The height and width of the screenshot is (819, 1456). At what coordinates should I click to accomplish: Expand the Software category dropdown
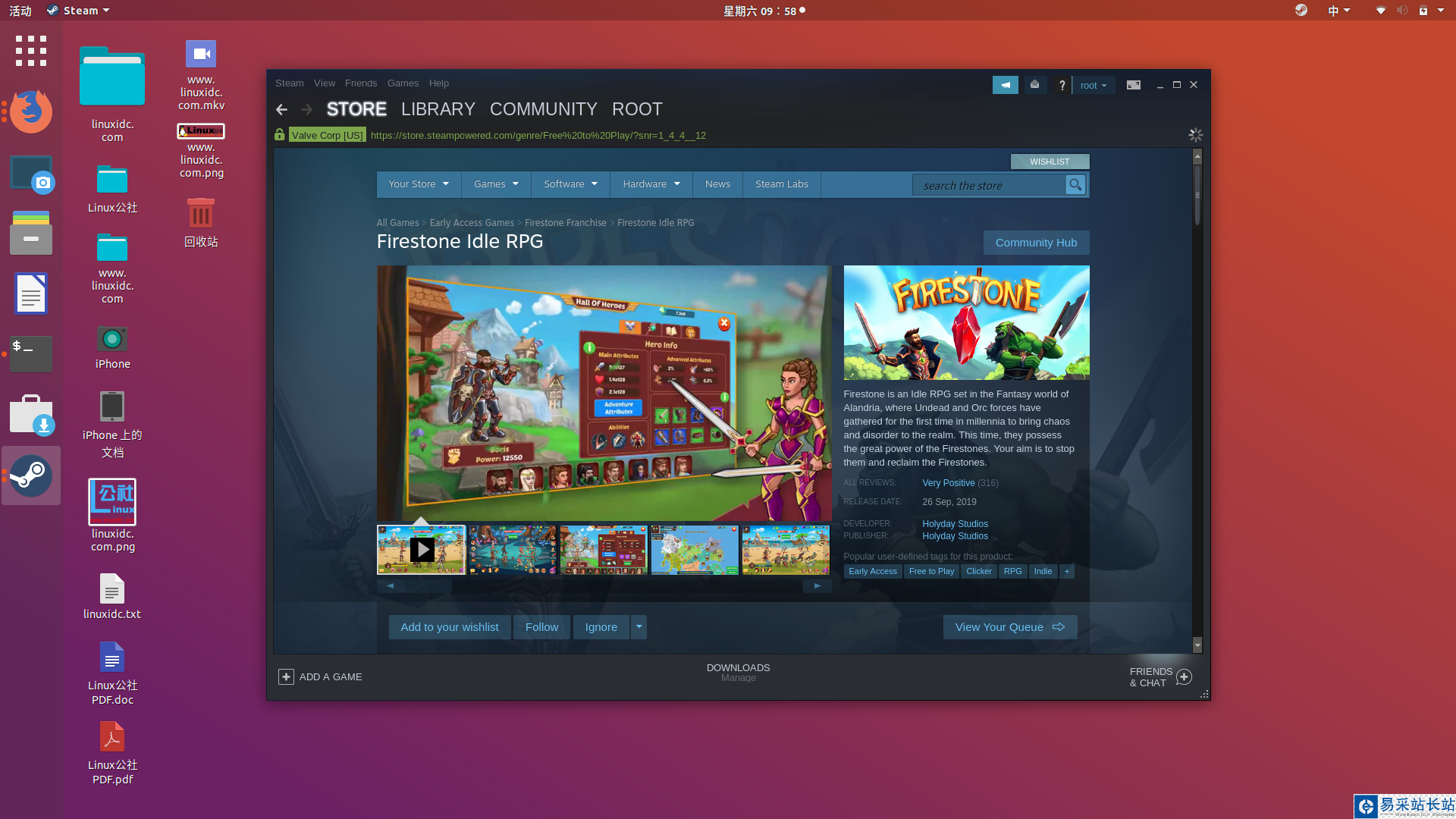(564, 184)
